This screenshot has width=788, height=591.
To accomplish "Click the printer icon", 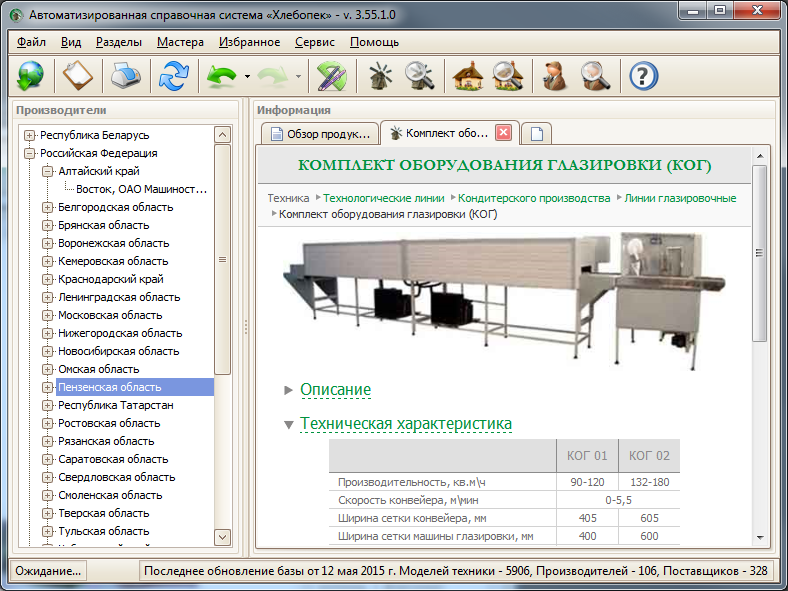I will (126, 75).
